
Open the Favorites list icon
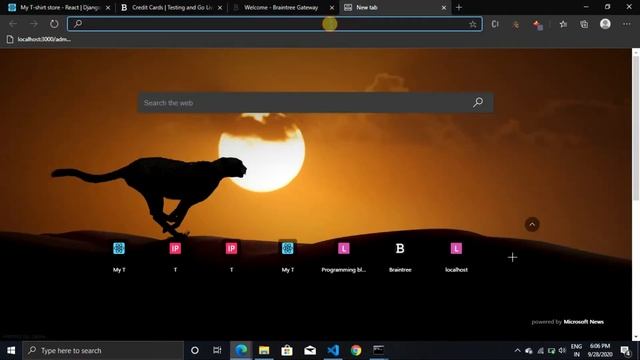coord(563,24)
